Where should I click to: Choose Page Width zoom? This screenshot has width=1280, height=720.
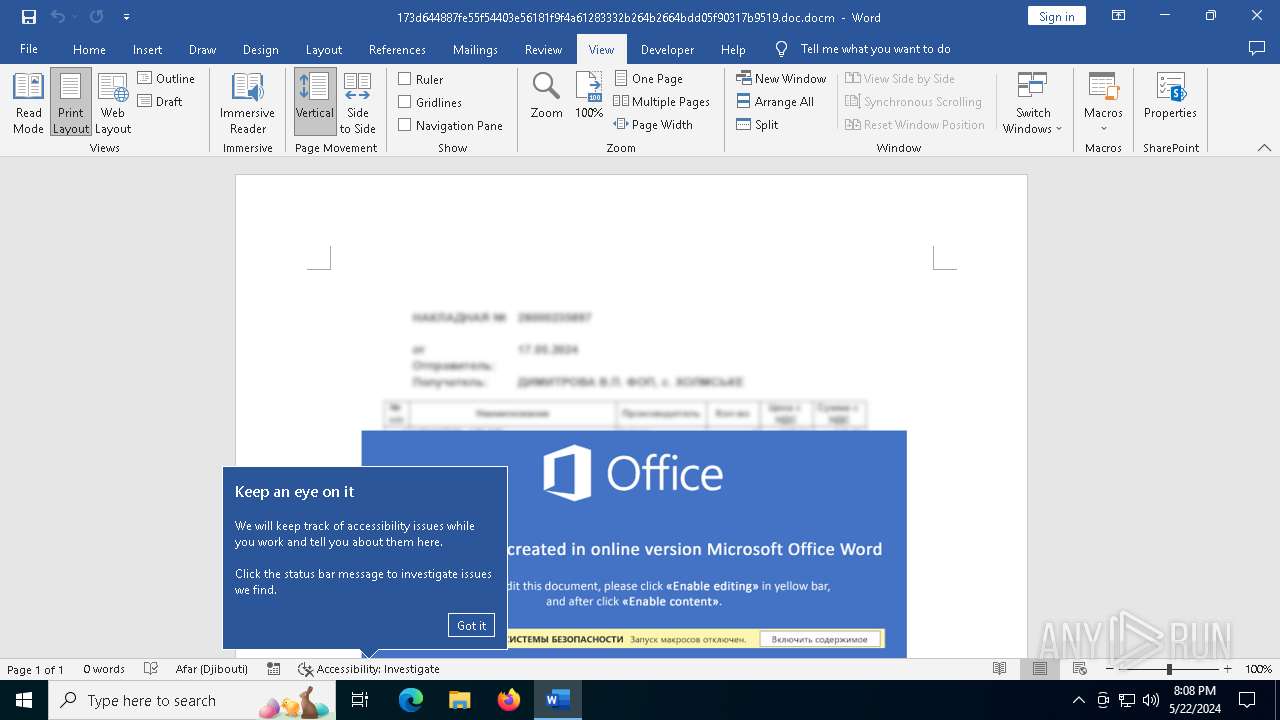click(653, 124)
